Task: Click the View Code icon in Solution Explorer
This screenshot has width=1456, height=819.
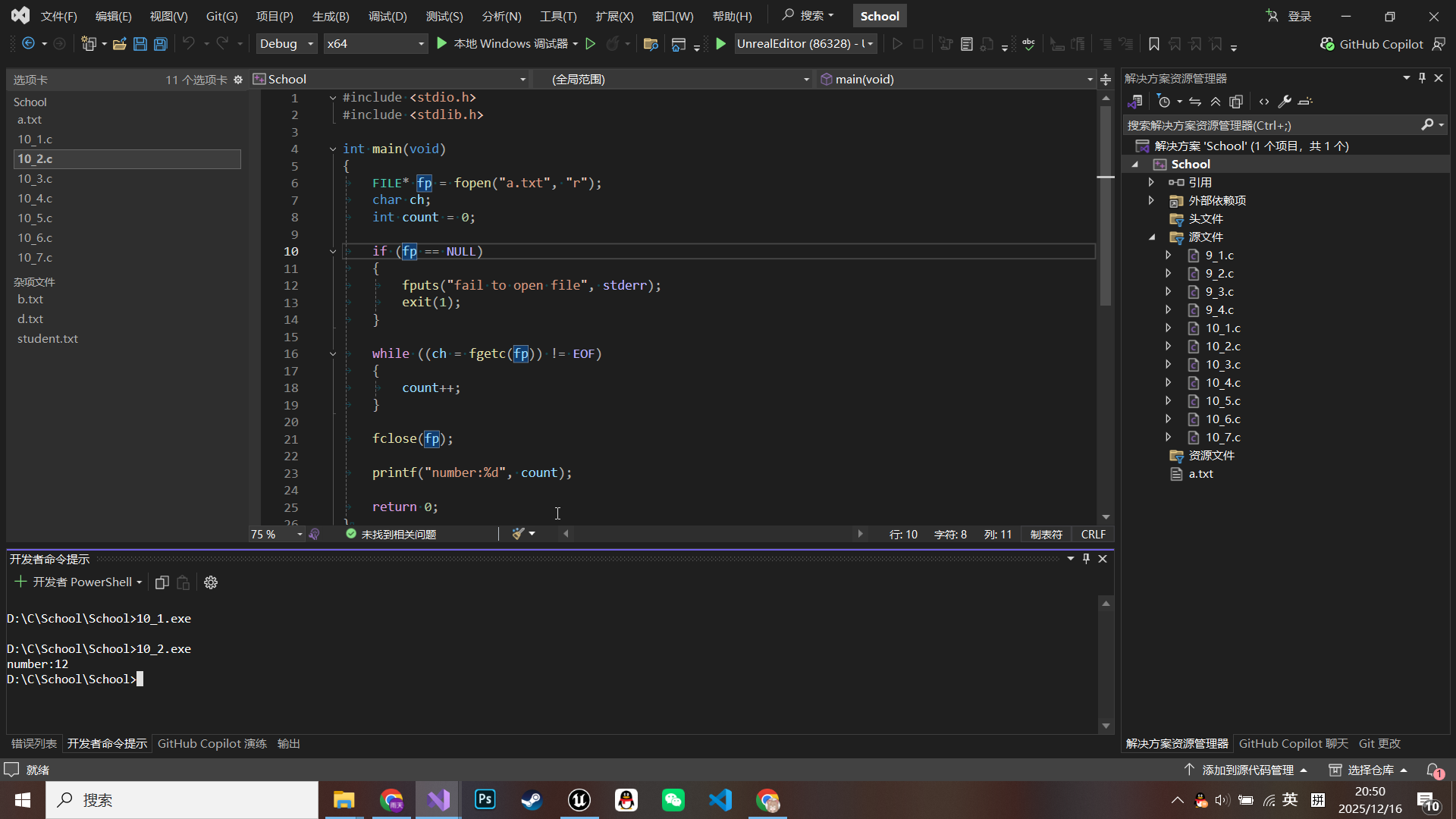Action: point(1264,102)
